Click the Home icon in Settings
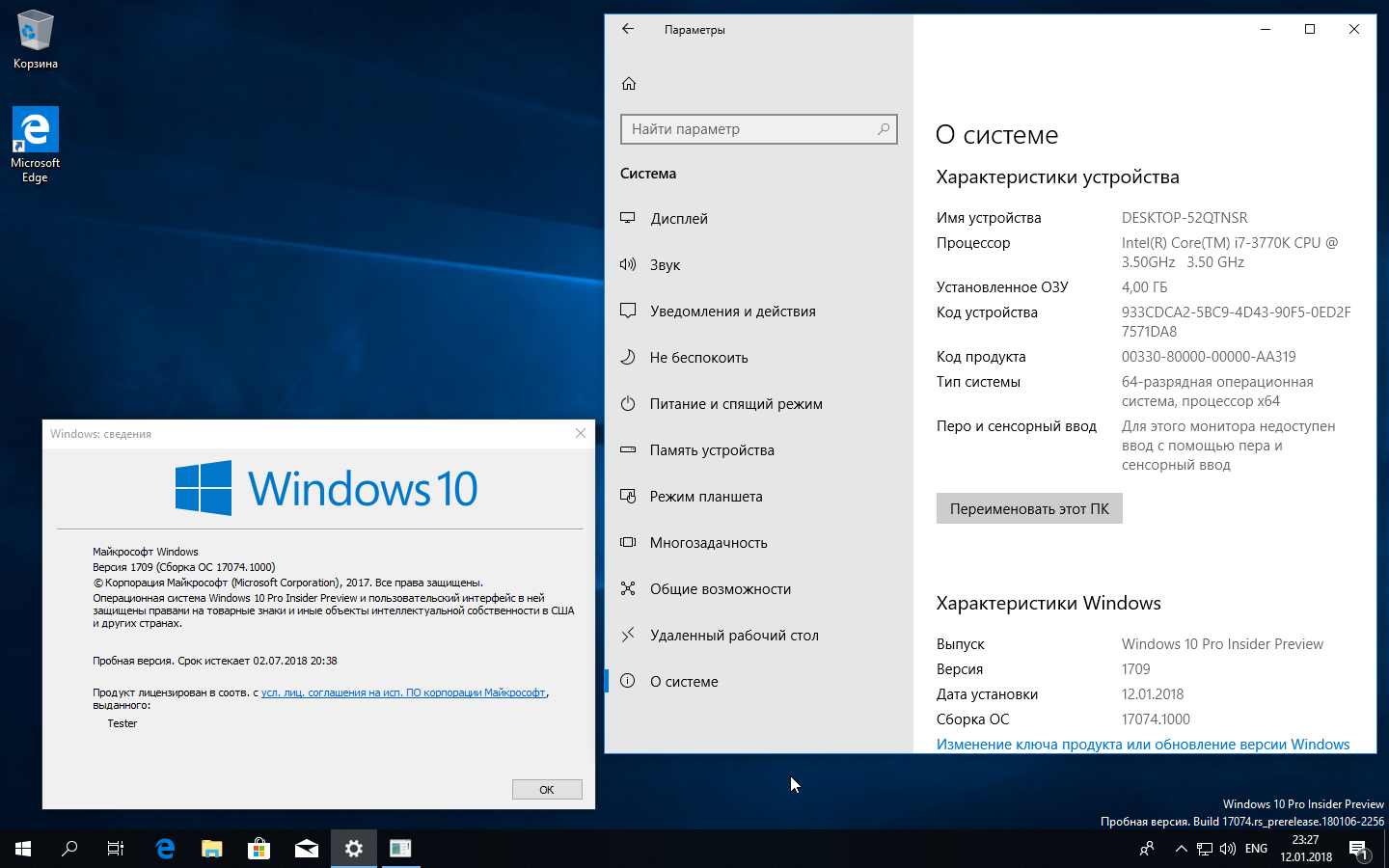The image size is (1389, 868). [629, 84]
